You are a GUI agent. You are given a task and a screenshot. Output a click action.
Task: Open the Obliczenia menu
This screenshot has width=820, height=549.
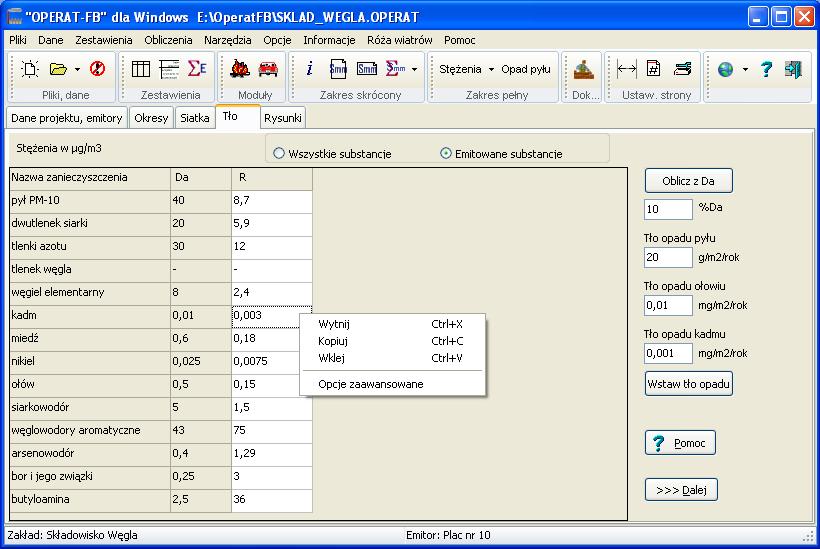[x=168, y=40]
